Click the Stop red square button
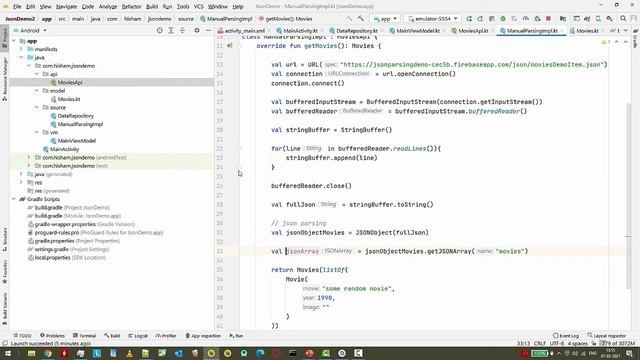The height and width of the screenshot is (360, 640). coord(549,19)
